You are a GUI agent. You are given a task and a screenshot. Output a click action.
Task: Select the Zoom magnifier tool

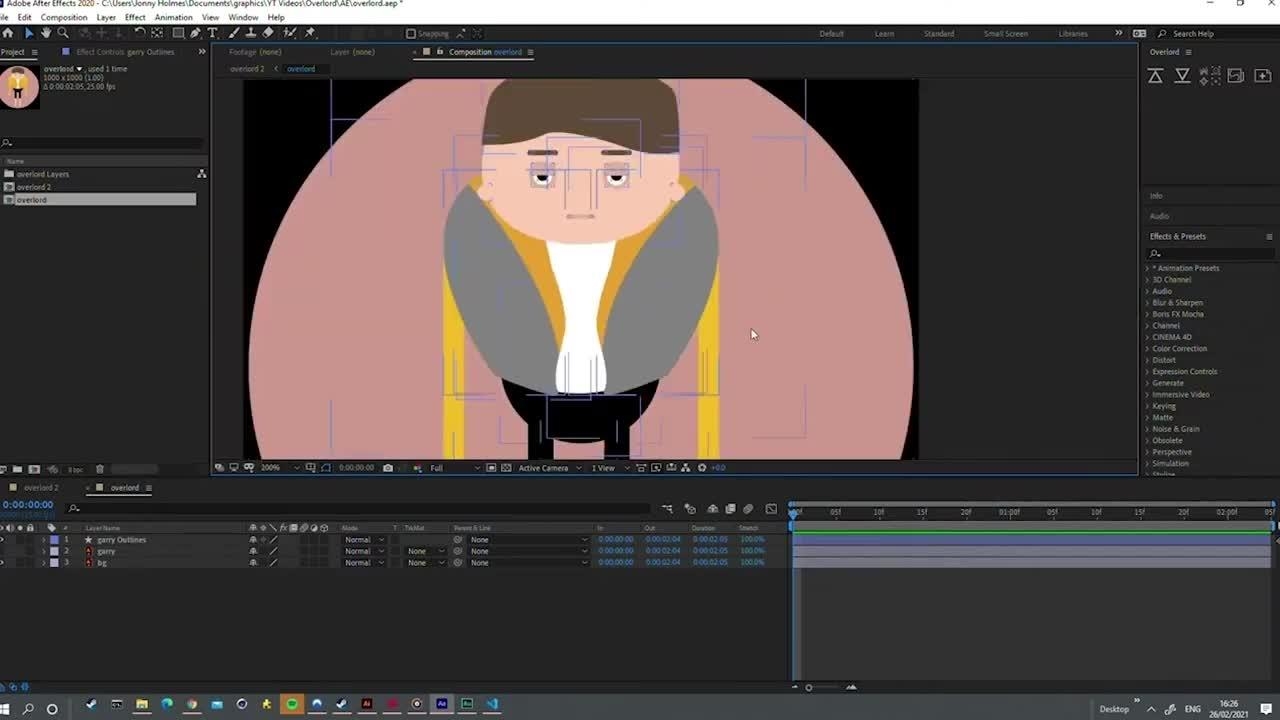pyautogui.click(x=62, y=33)
